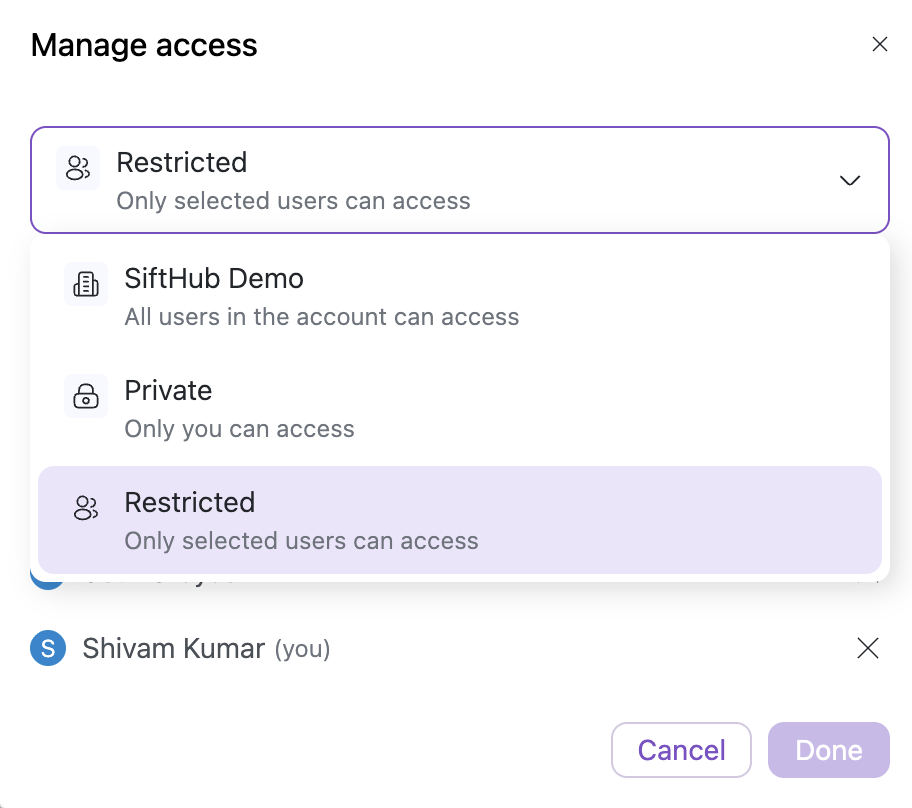Screen dimensions: 912x808
Task: Click the lock icon beside Private
Action: 86,397
